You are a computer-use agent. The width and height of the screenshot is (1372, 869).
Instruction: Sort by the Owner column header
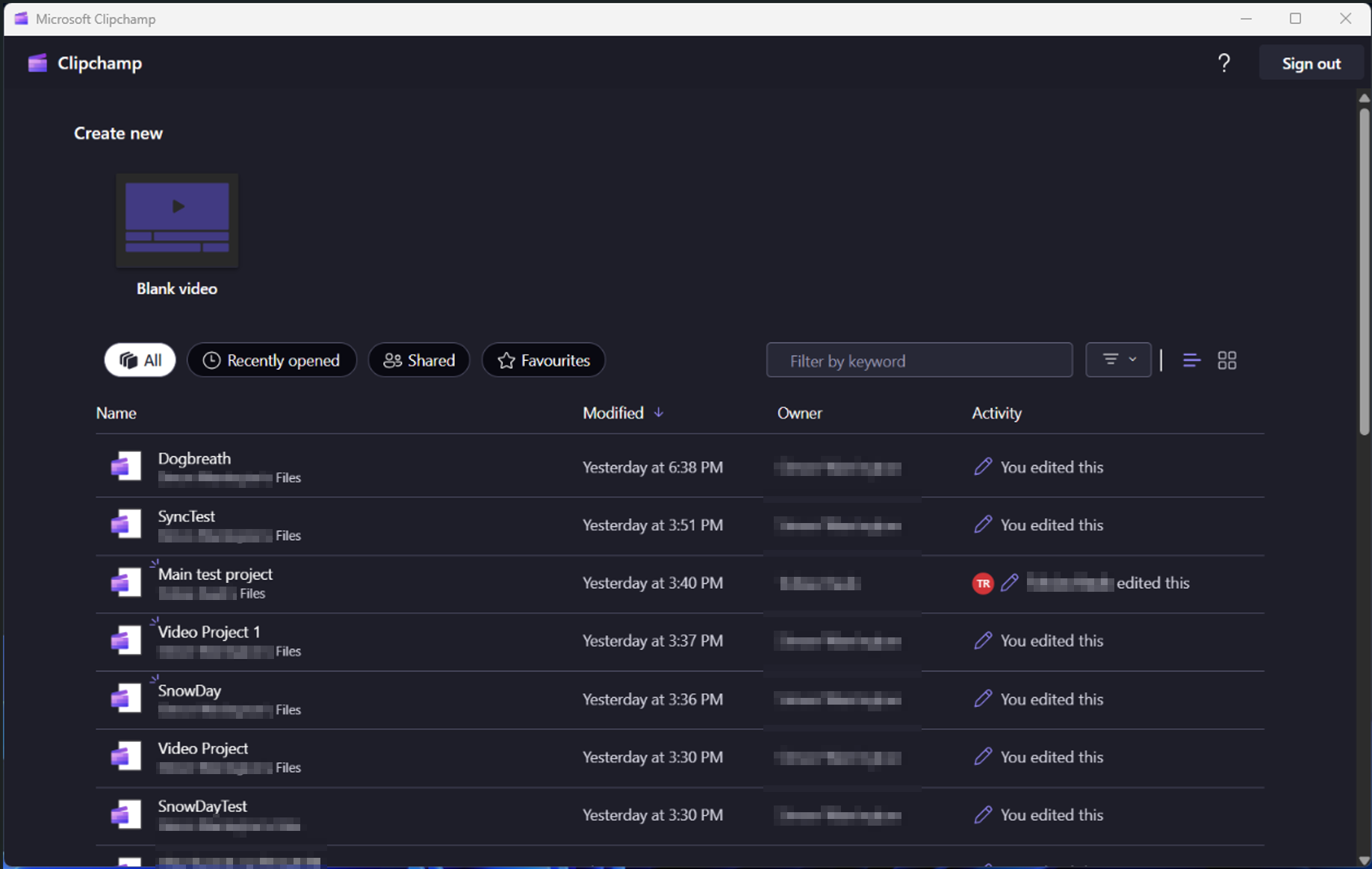pos(799,413)
